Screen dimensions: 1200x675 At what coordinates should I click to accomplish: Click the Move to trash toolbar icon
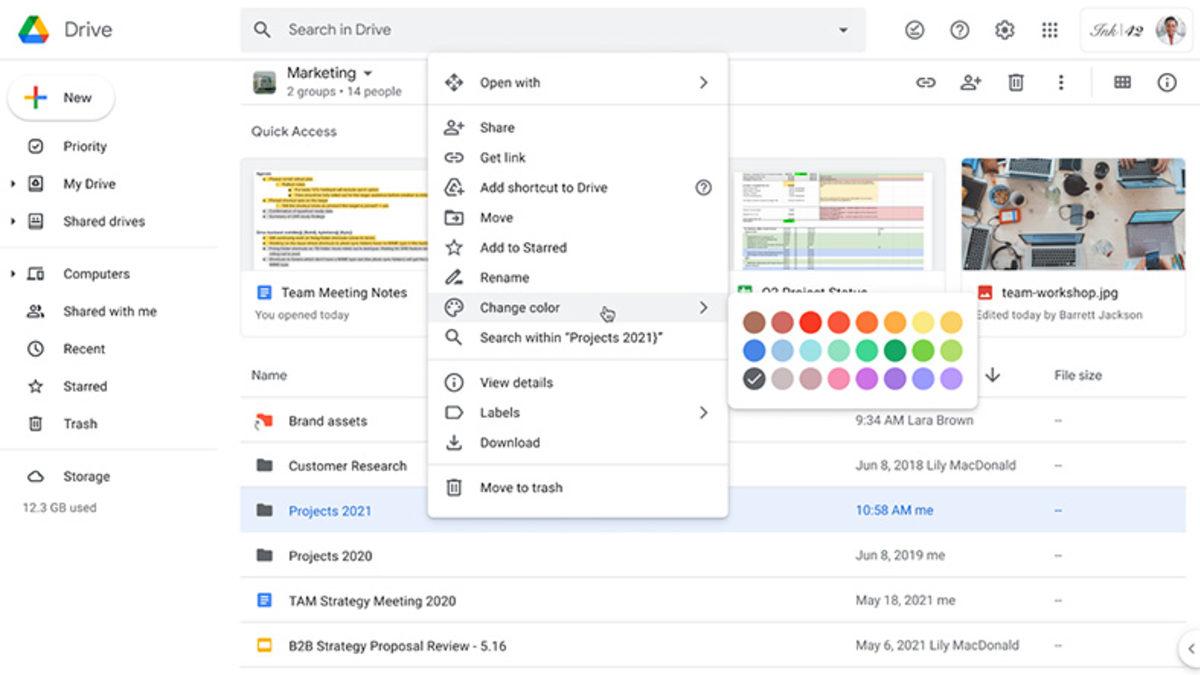[1015, 83]
